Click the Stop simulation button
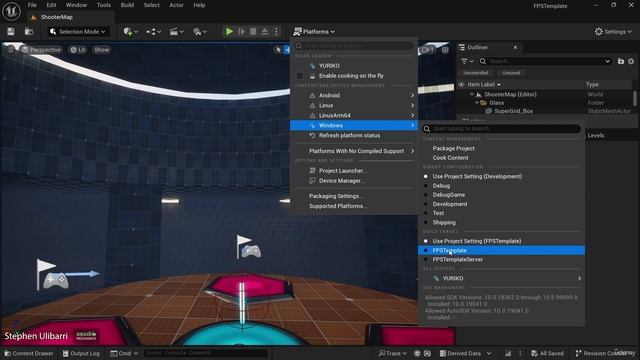The image size is (640, 360). click(253, 31)
